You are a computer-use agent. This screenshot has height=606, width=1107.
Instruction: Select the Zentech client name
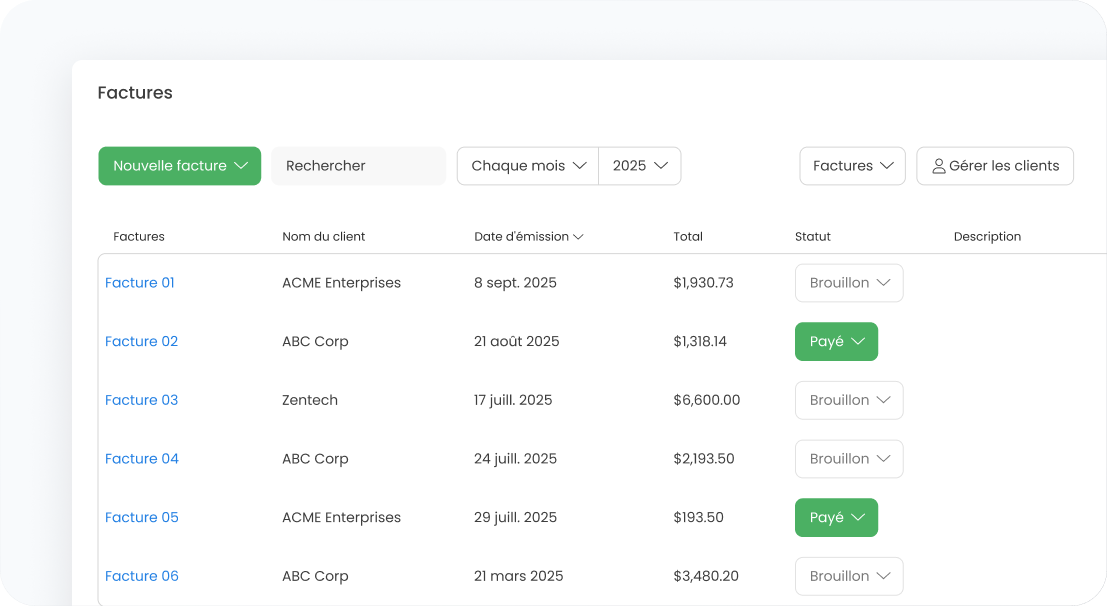click(x=310, y=400)
